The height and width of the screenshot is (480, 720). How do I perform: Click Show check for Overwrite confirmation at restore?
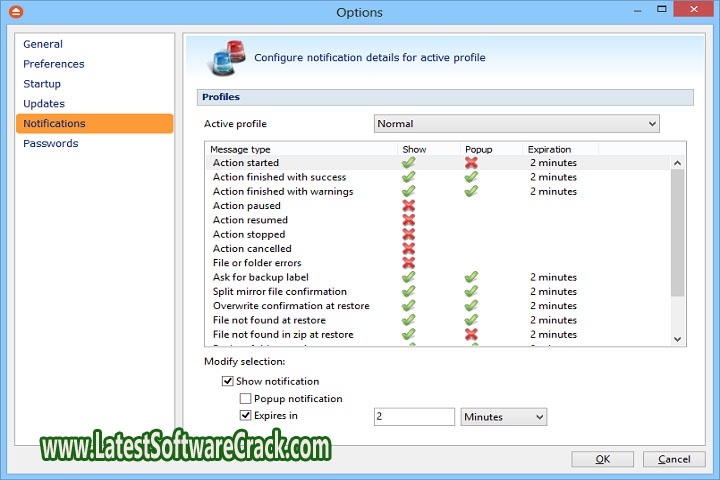[408, 305]
